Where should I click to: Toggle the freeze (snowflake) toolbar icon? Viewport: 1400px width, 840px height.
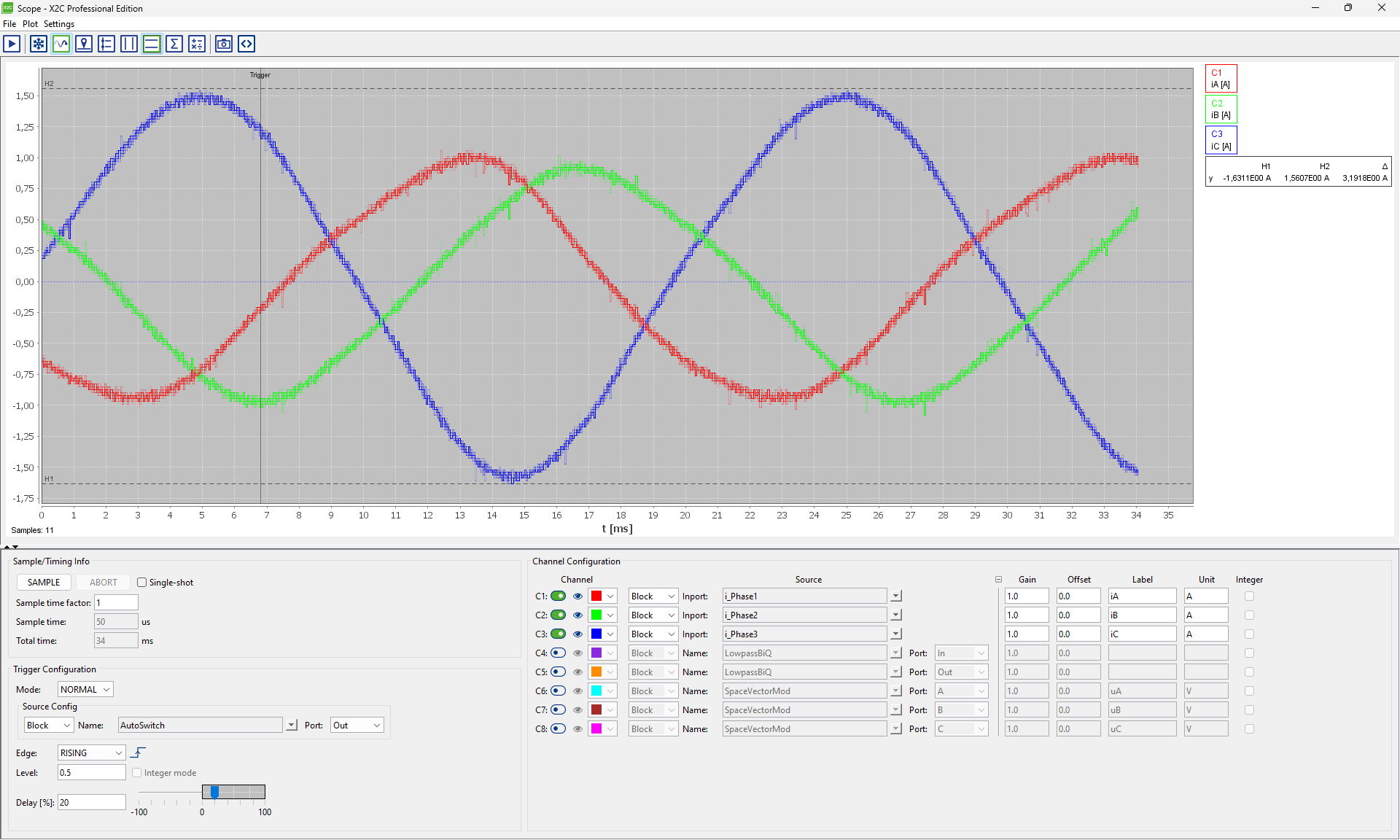[x=39, y=44]
